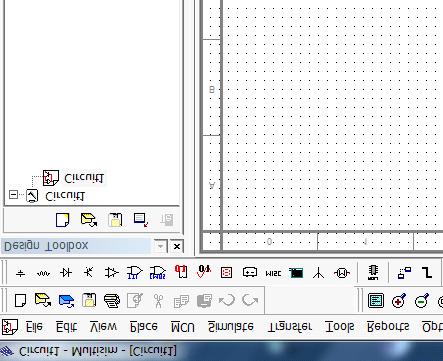Open the Place MCU chip group
Viewport: 443px width, 361px height.
(x=373, y=273)
